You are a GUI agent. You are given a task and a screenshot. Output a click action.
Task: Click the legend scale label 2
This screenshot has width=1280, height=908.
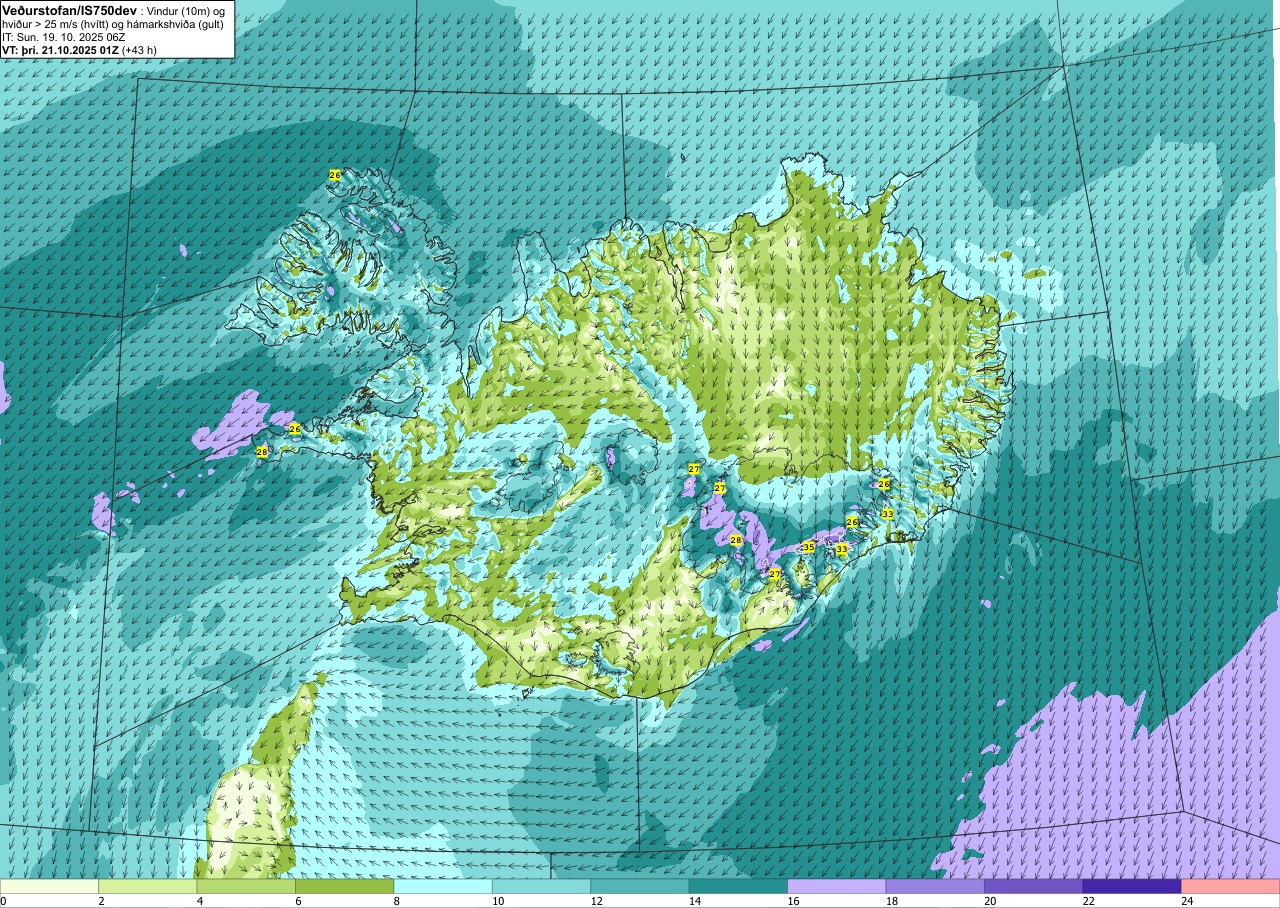[99, 901]
